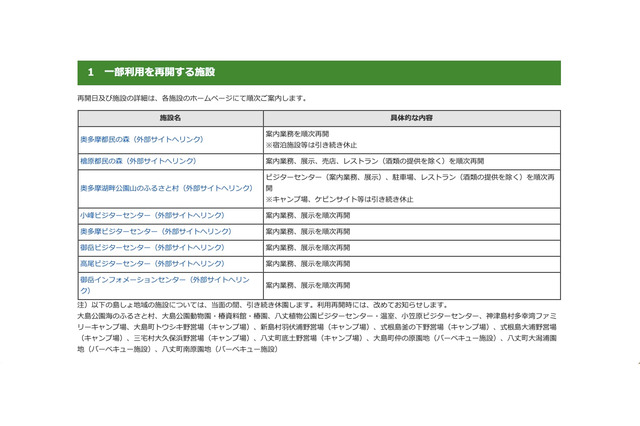Open the 小峰ビジターセンター external link
The image size is (640, 426).
(152, 215)
